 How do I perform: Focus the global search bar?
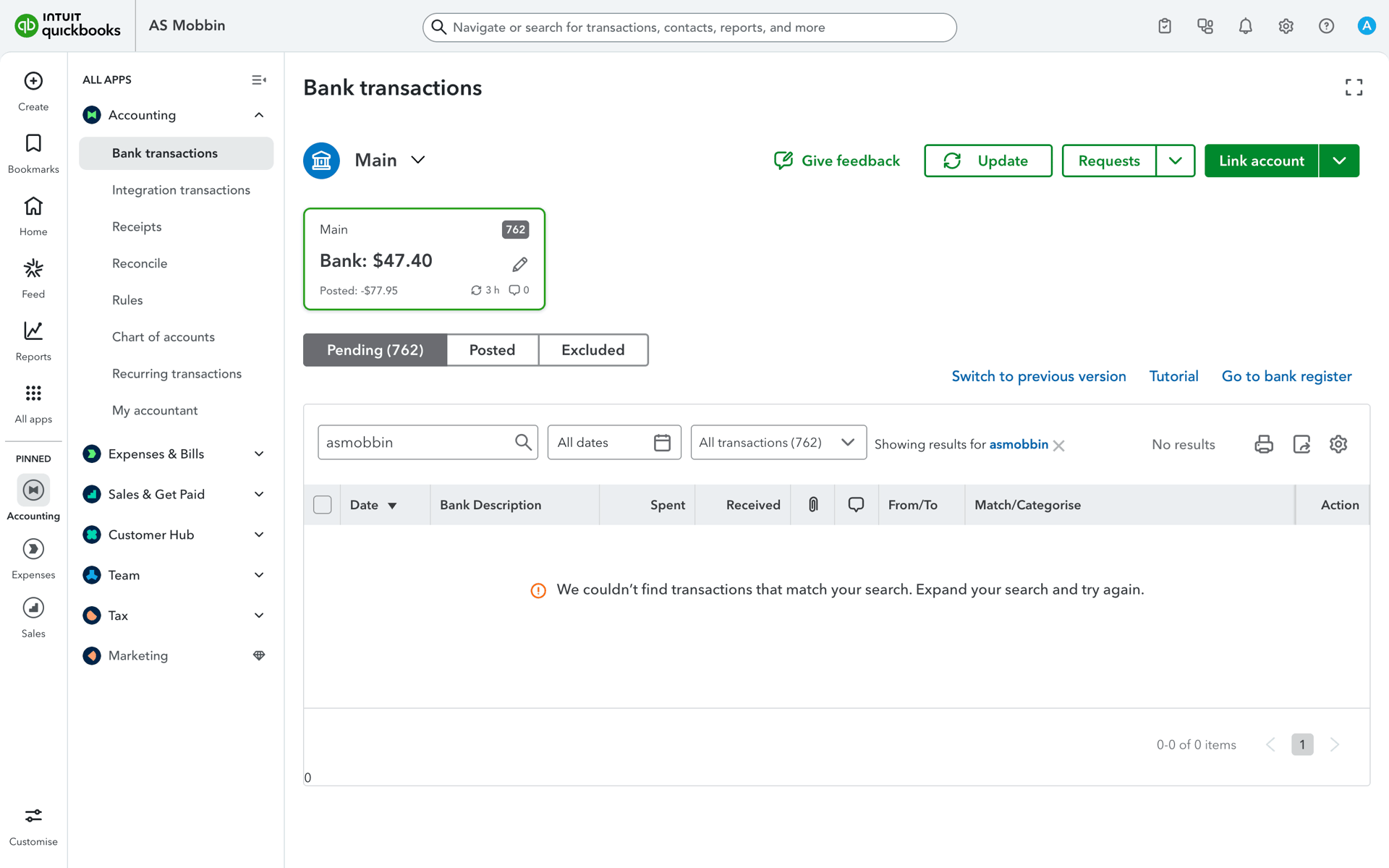(x=689, y=27)
